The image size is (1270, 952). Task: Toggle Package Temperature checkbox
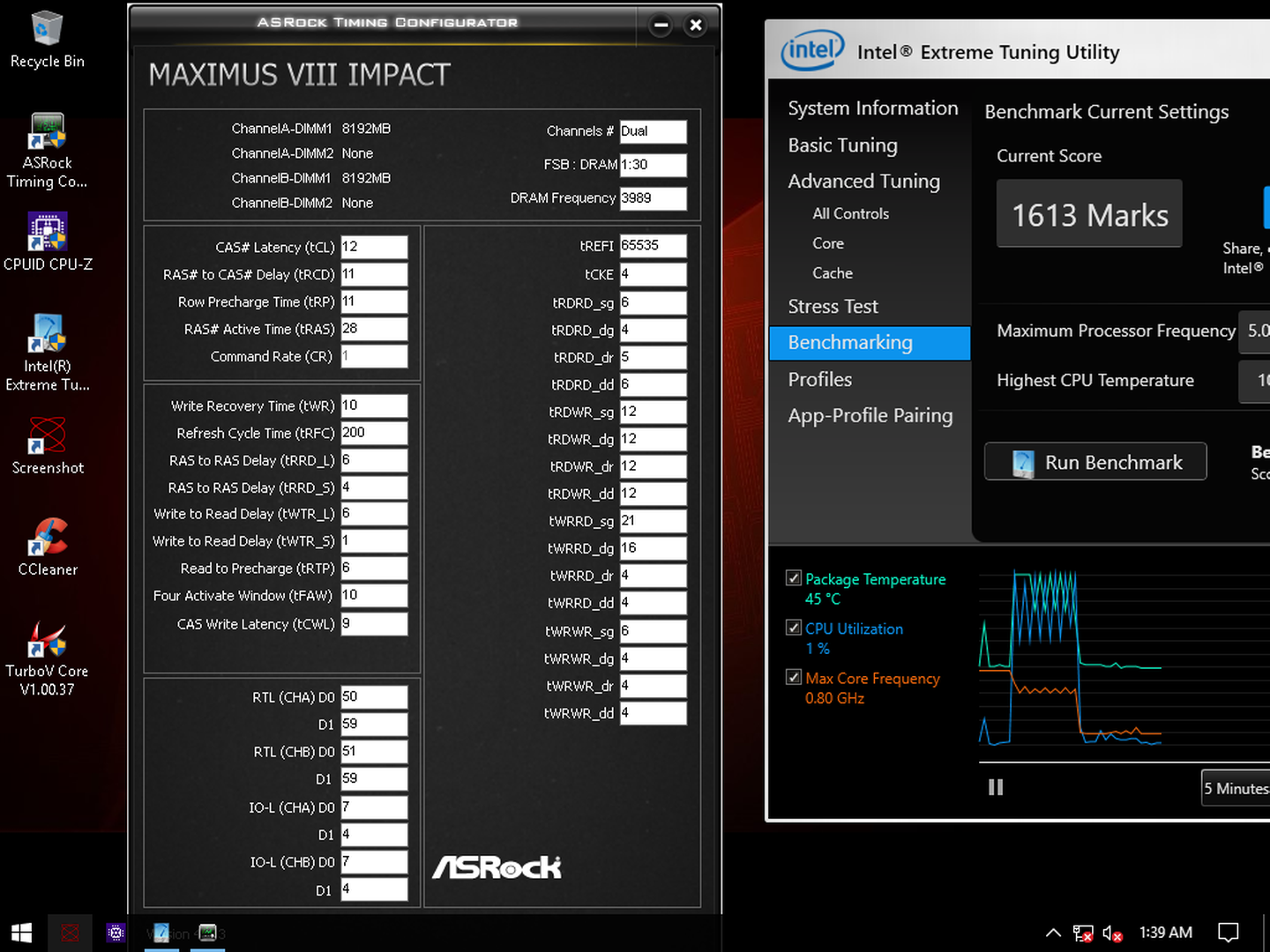click(794, 578)
